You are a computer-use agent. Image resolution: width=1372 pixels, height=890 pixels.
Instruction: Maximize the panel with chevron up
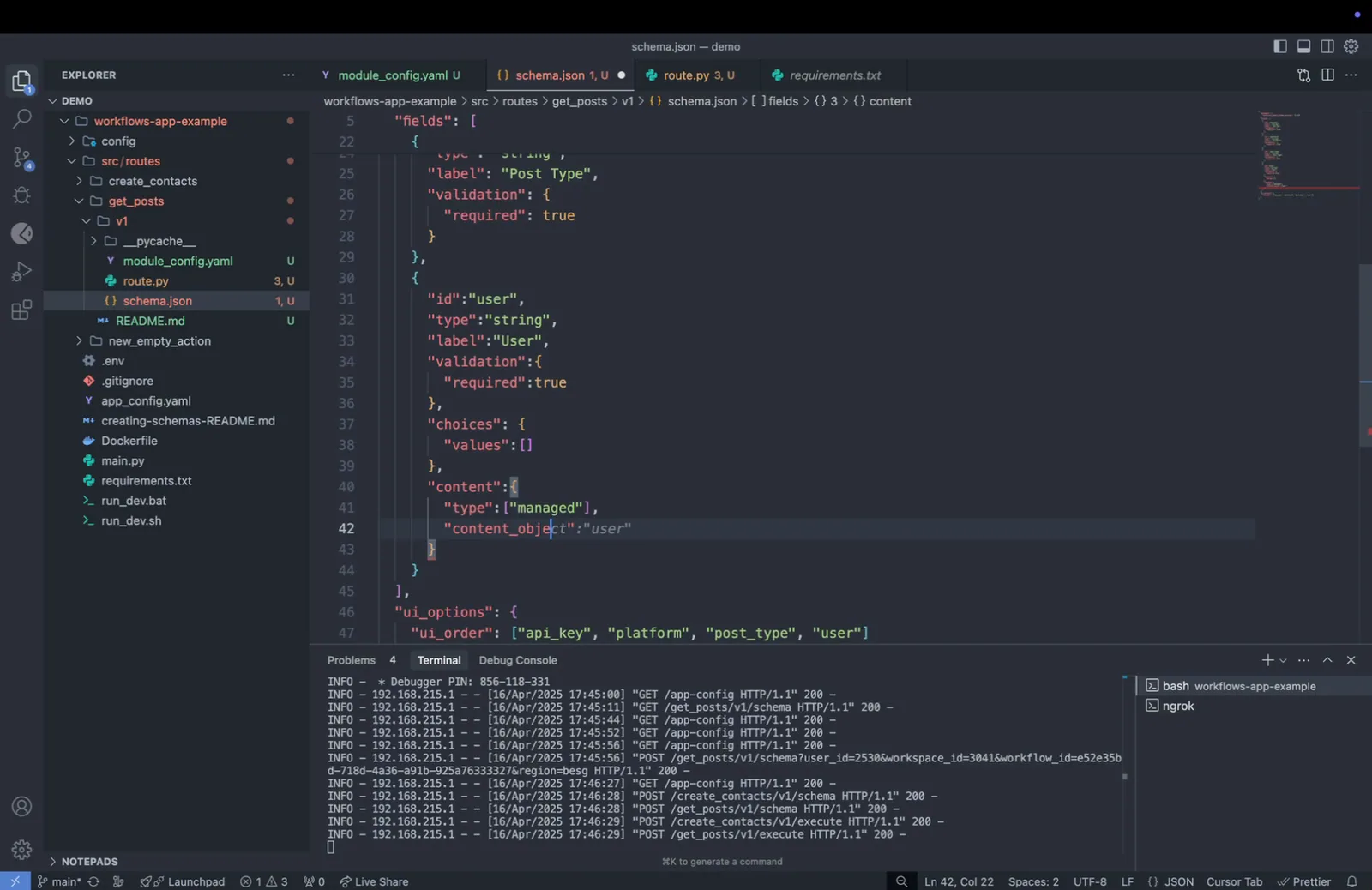coord(1327,660)
